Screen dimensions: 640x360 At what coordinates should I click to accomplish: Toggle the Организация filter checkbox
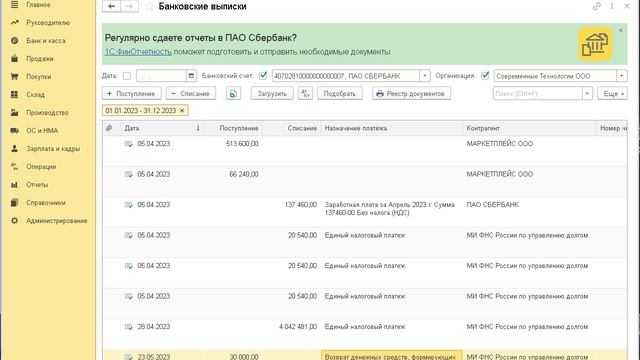[485, 76]
